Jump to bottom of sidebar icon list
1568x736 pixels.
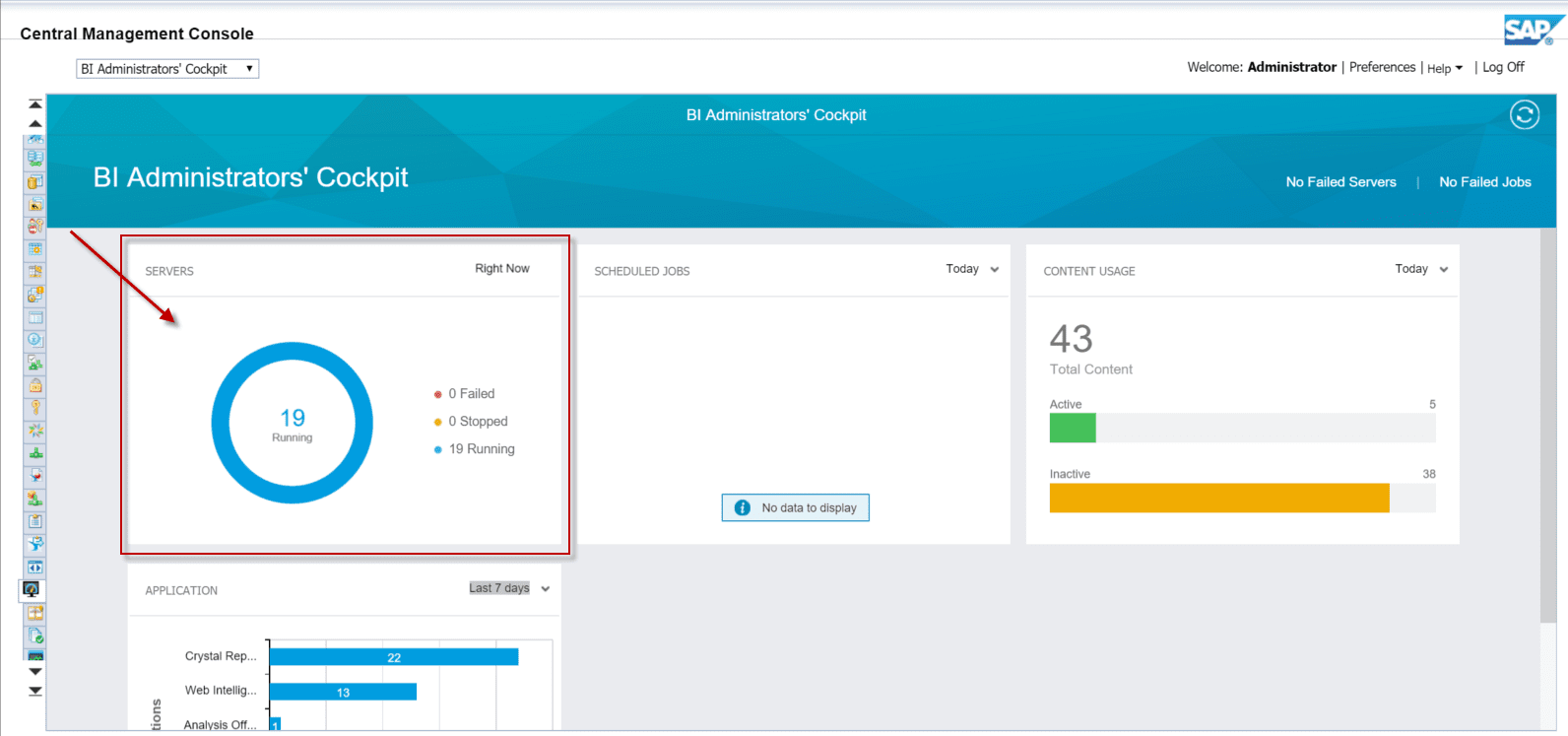(x=35, y=691)
